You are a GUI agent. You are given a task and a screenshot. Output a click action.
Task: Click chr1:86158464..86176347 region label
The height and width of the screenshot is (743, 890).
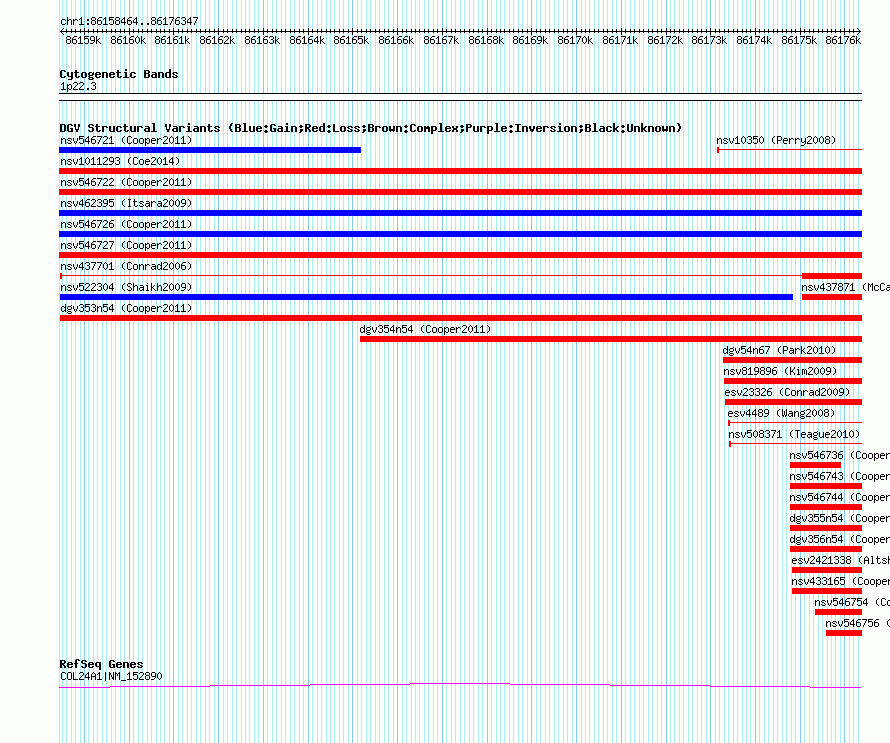[129, 22]
